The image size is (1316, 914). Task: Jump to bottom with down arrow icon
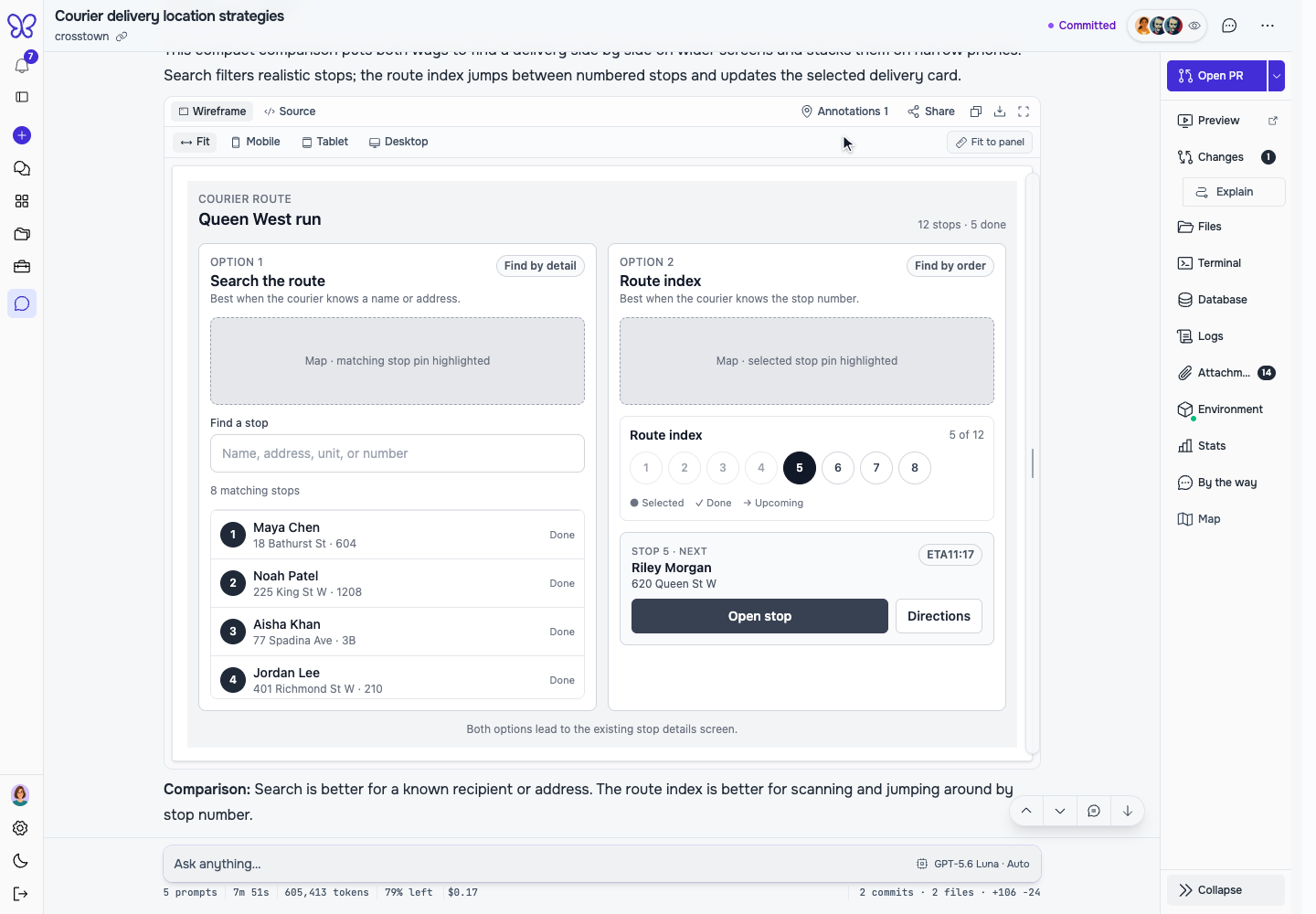[1128, 811]
